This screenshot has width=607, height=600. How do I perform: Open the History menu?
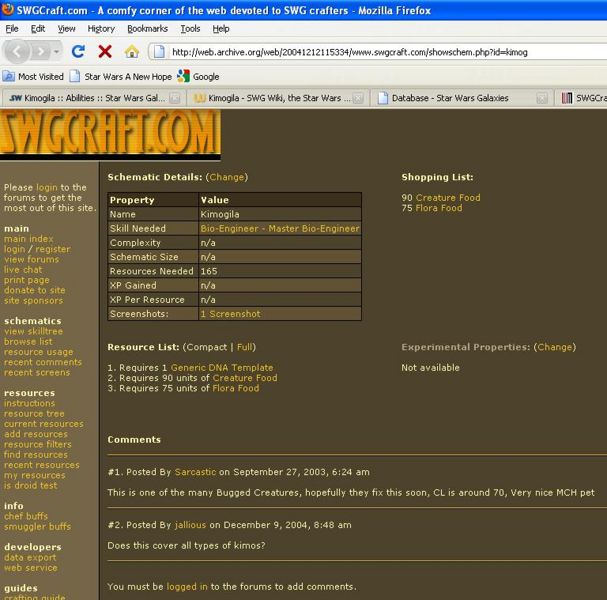101,29
